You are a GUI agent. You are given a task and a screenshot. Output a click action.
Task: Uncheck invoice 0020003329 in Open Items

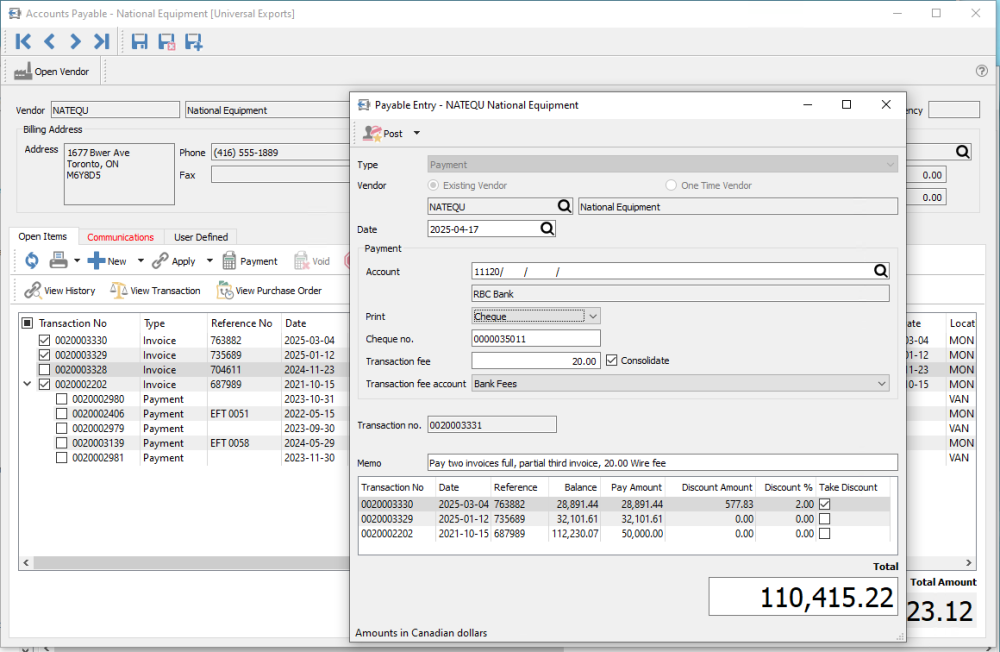45,355
